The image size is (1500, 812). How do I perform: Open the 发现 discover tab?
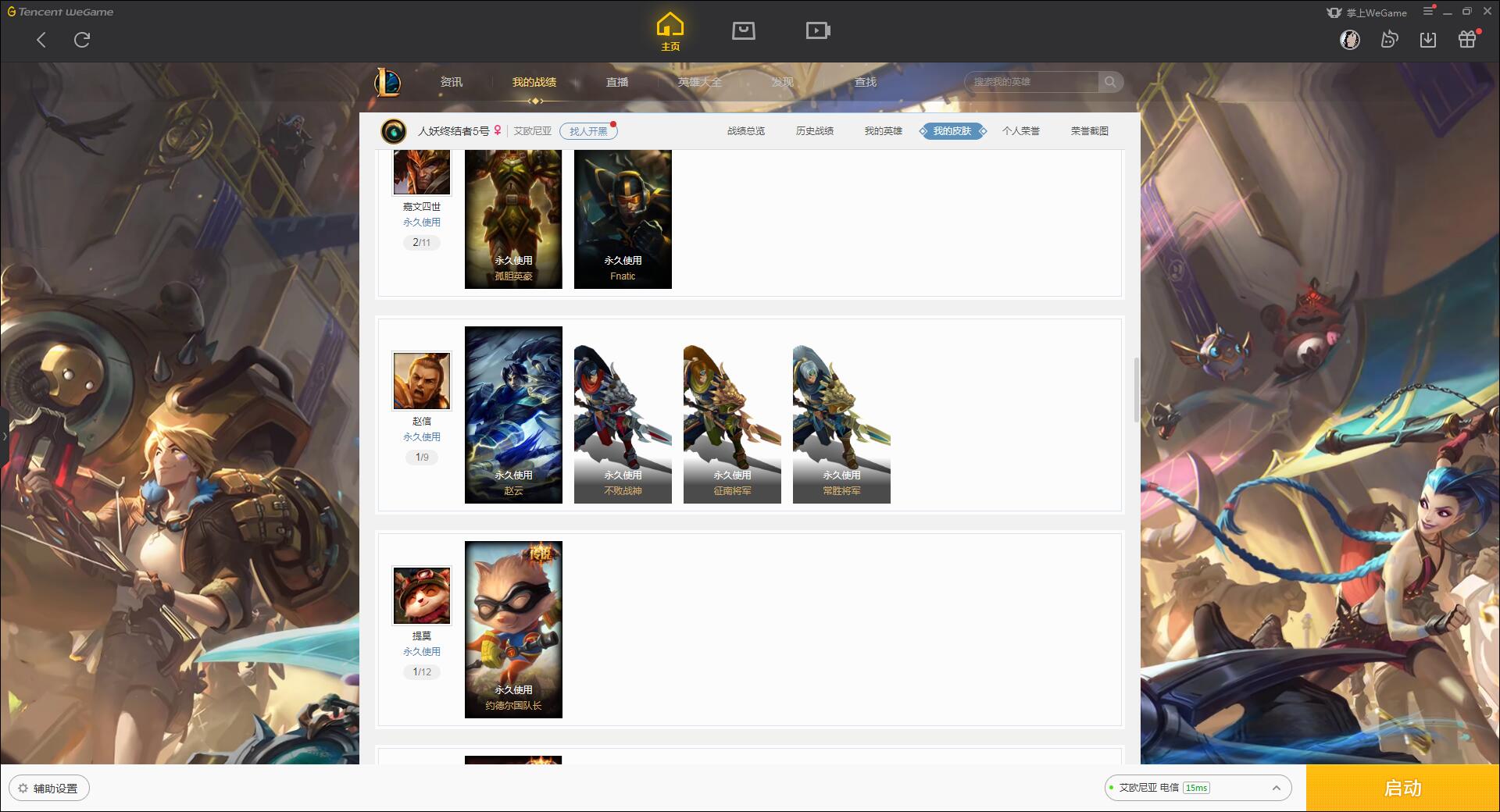[783, 82]
